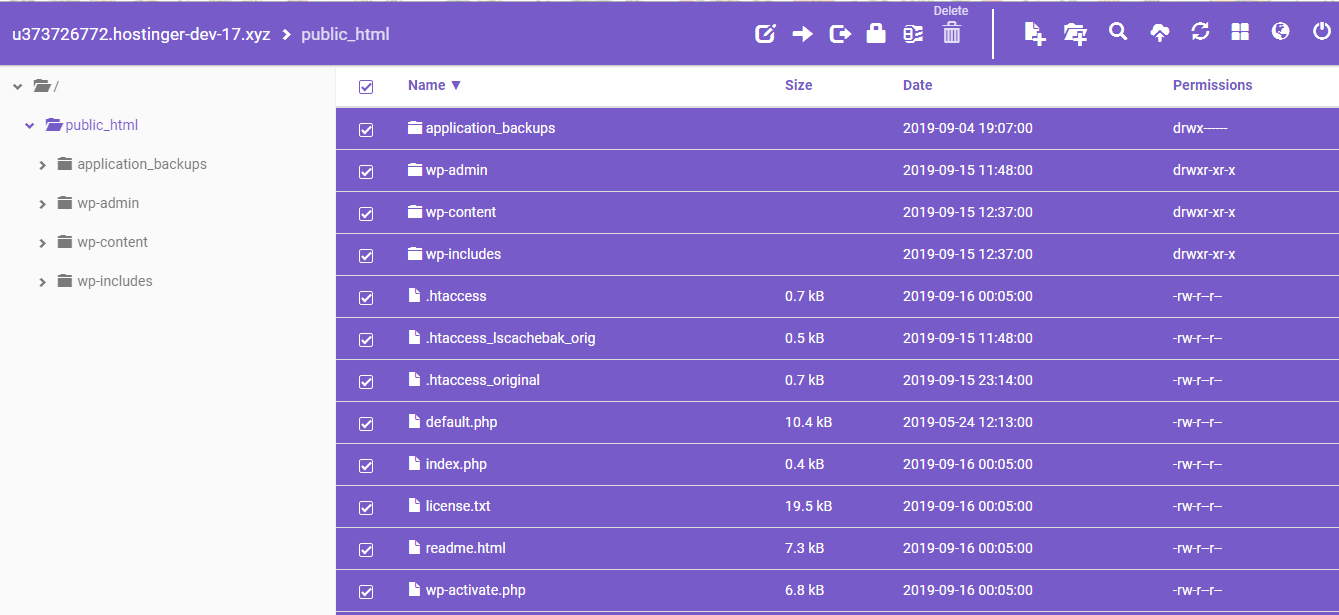
Task: Uncheck the .htaccess_lscachebak_orig row checkbox
Action: (366, 340)
